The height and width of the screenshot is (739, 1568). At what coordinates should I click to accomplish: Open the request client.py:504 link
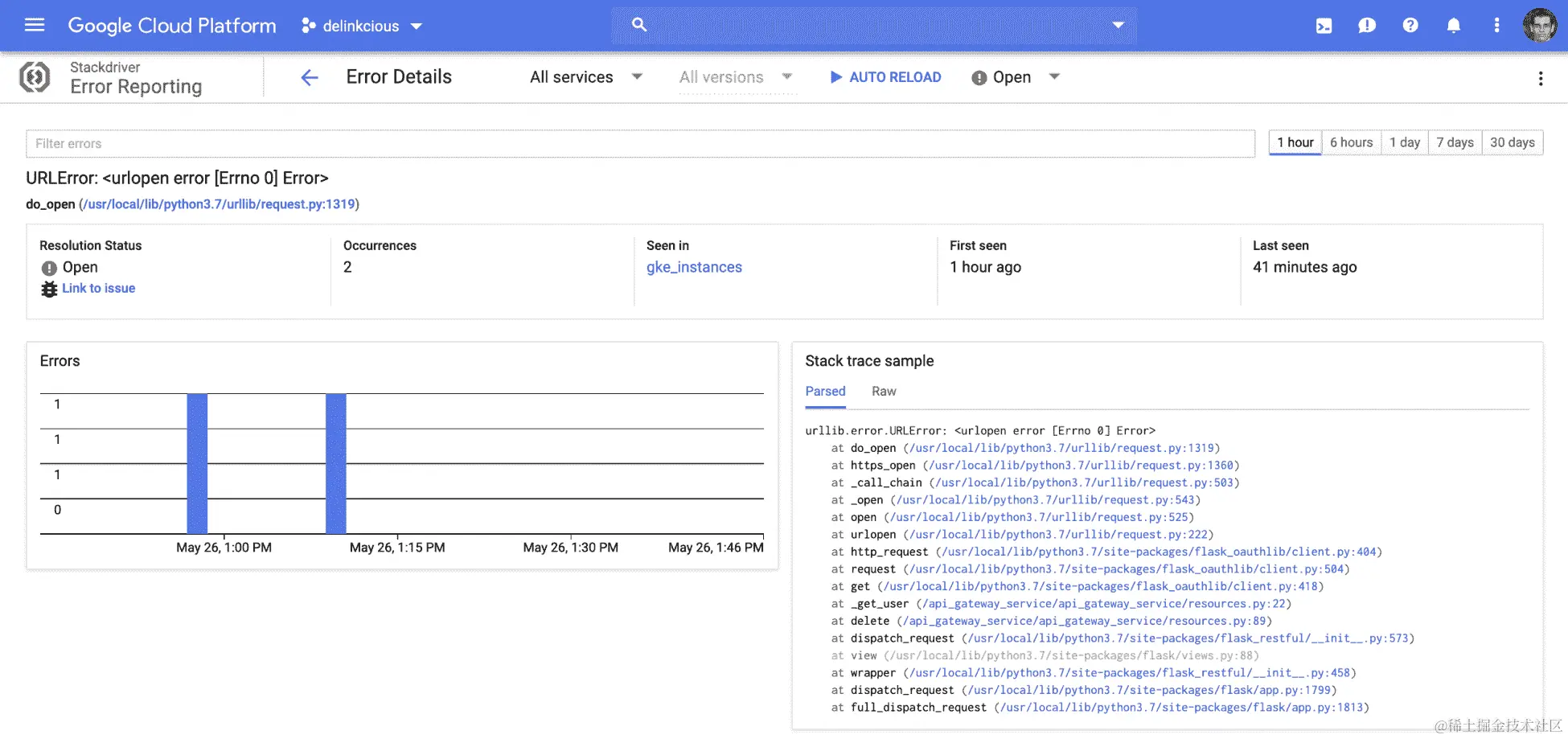click(1127, 569)
